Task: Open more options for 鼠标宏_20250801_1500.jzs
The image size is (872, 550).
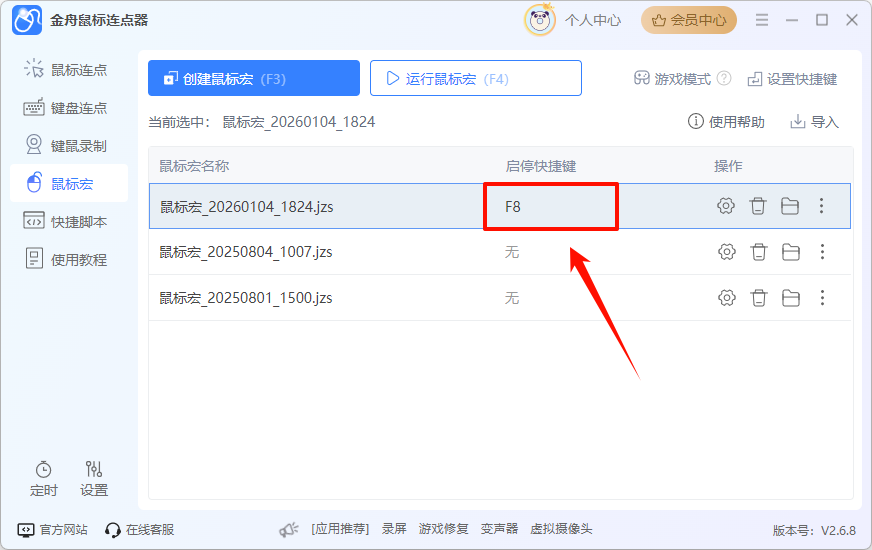Action: pos(823,298)
